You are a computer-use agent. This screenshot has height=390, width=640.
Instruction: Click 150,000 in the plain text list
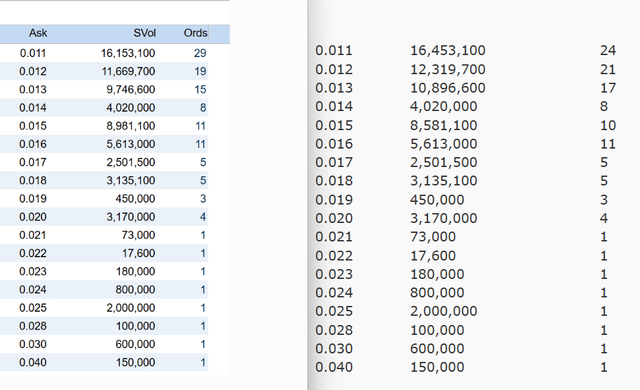coord(437,367)
